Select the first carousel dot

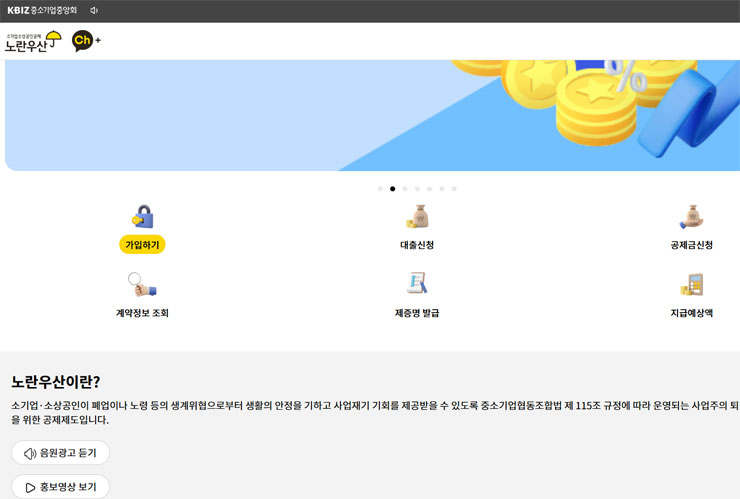point(380,189)
